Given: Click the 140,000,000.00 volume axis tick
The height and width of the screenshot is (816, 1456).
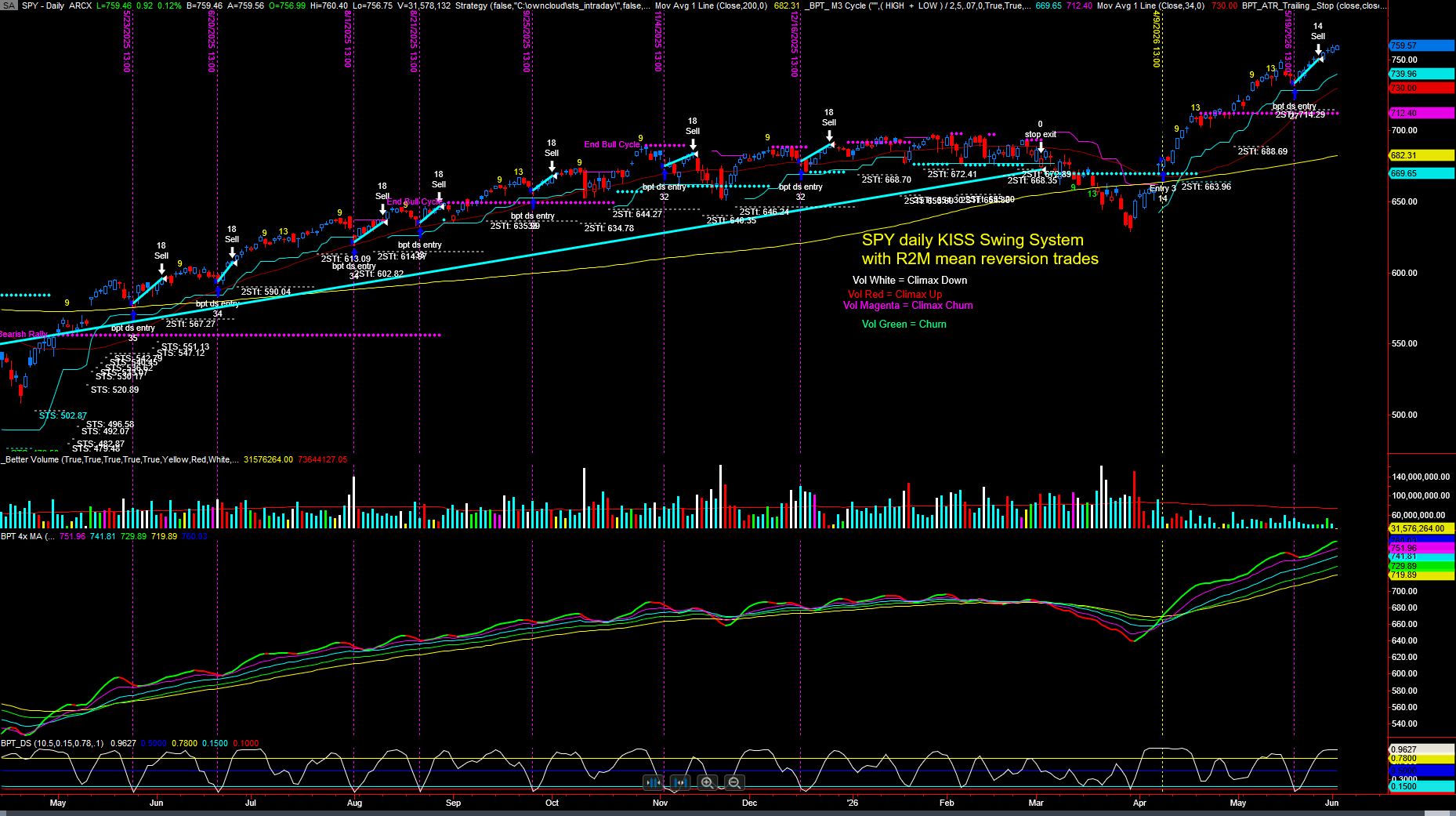Looking at the screenshot, I should (x=1421, y=477).
